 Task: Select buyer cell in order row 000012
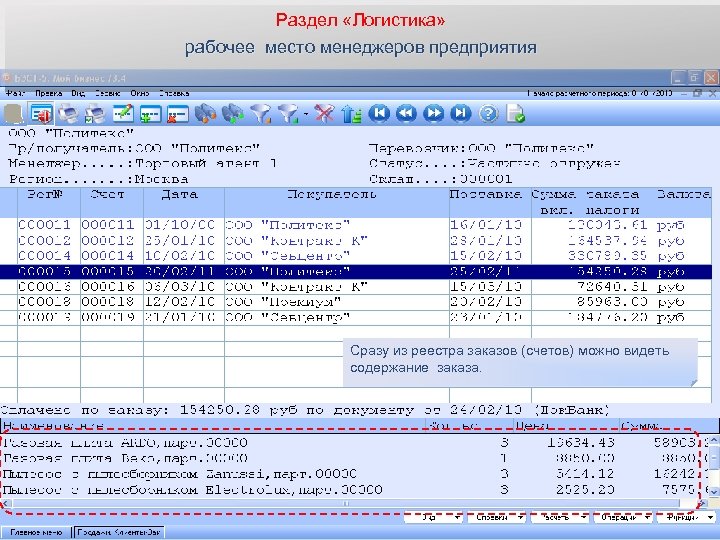point(337,241)
